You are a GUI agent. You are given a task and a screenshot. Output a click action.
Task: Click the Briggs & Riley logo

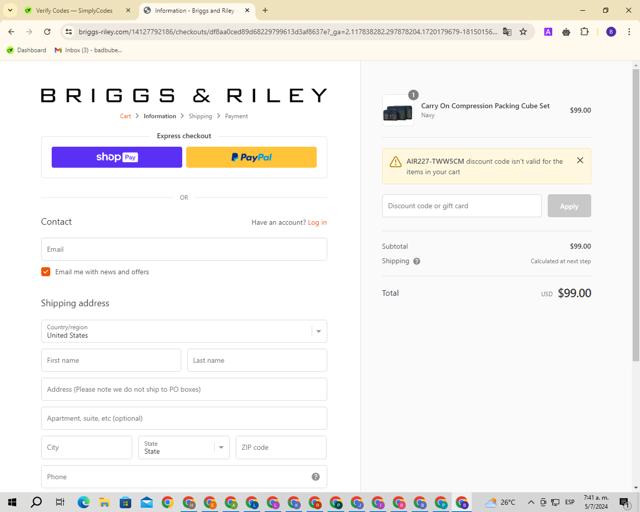184,96
